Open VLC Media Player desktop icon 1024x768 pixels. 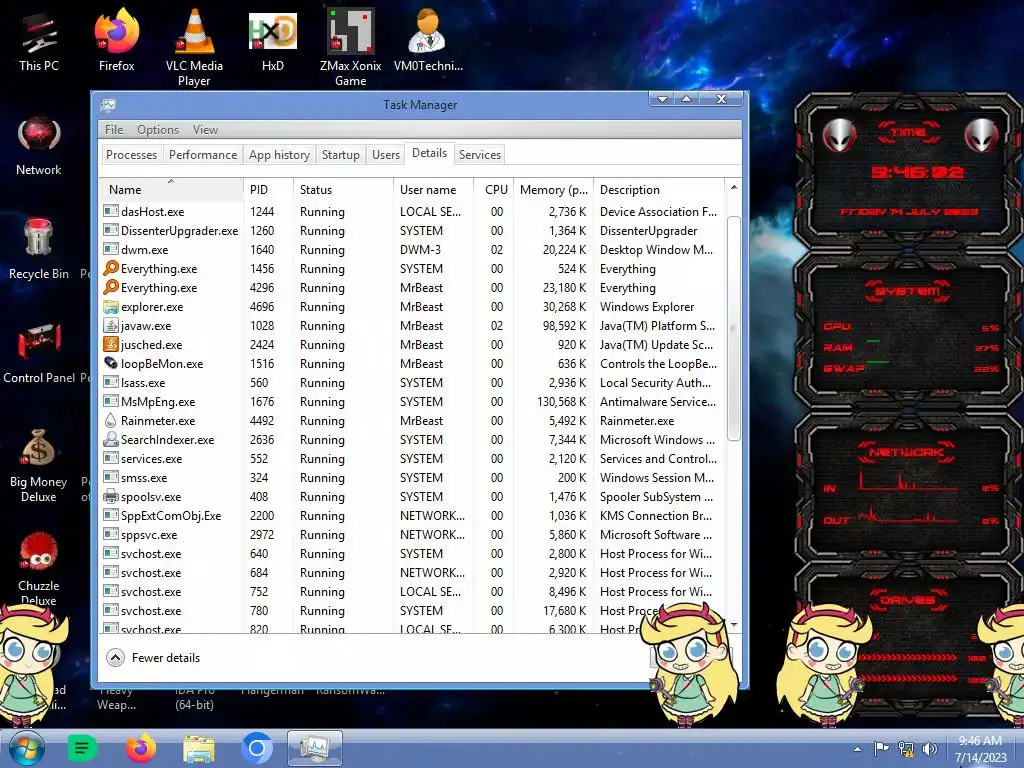coord(194,47)
